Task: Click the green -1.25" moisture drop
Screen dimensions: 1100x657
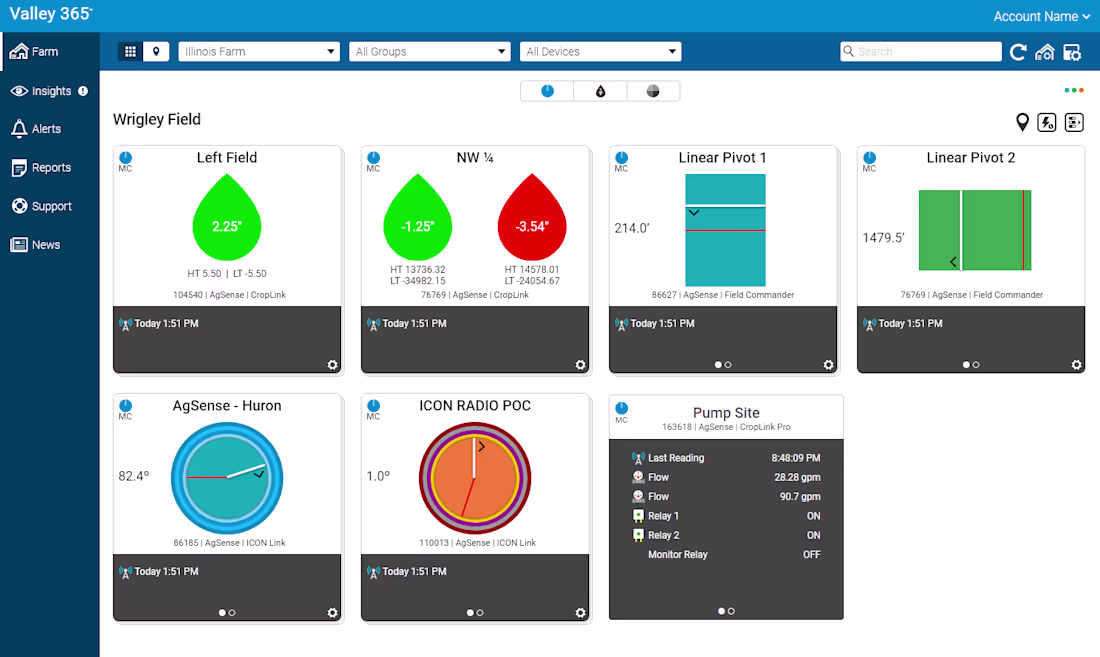Action: click(417, 219)
